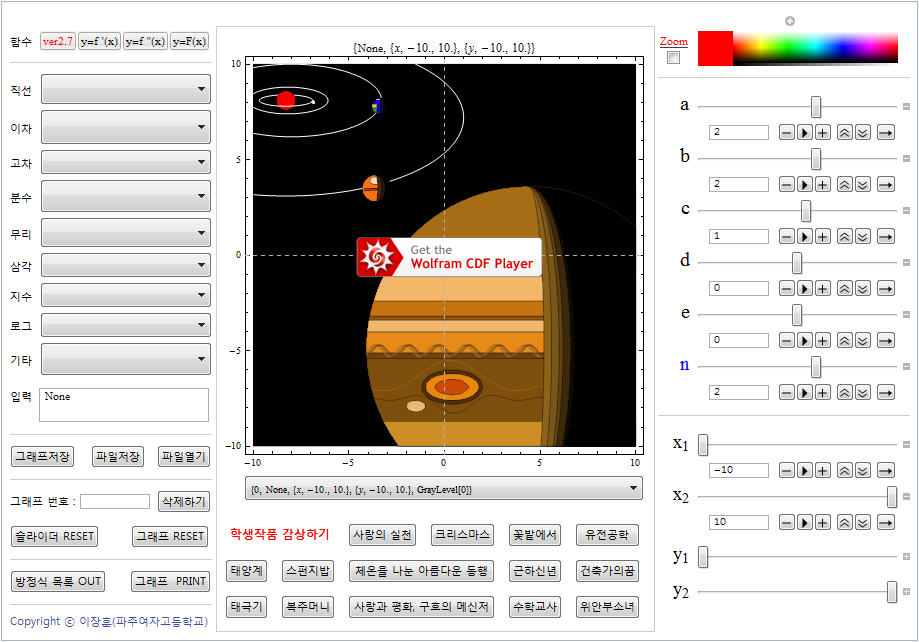Image resolution: width=919 pixels, height=642 pixels.
Task: Open the 고차 dropdown
Action: coord(125,162)
